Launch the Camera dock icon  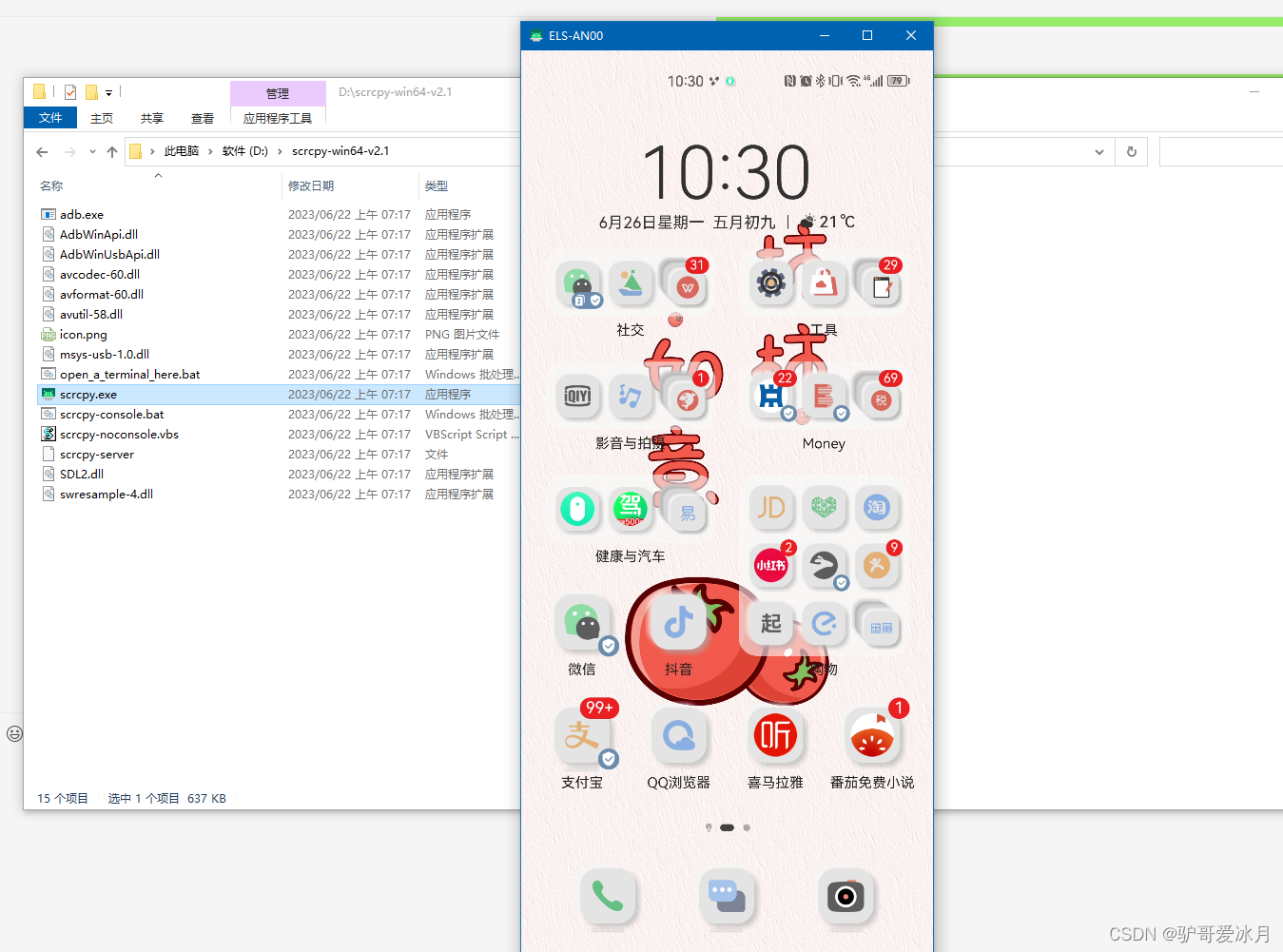point(846,896)
